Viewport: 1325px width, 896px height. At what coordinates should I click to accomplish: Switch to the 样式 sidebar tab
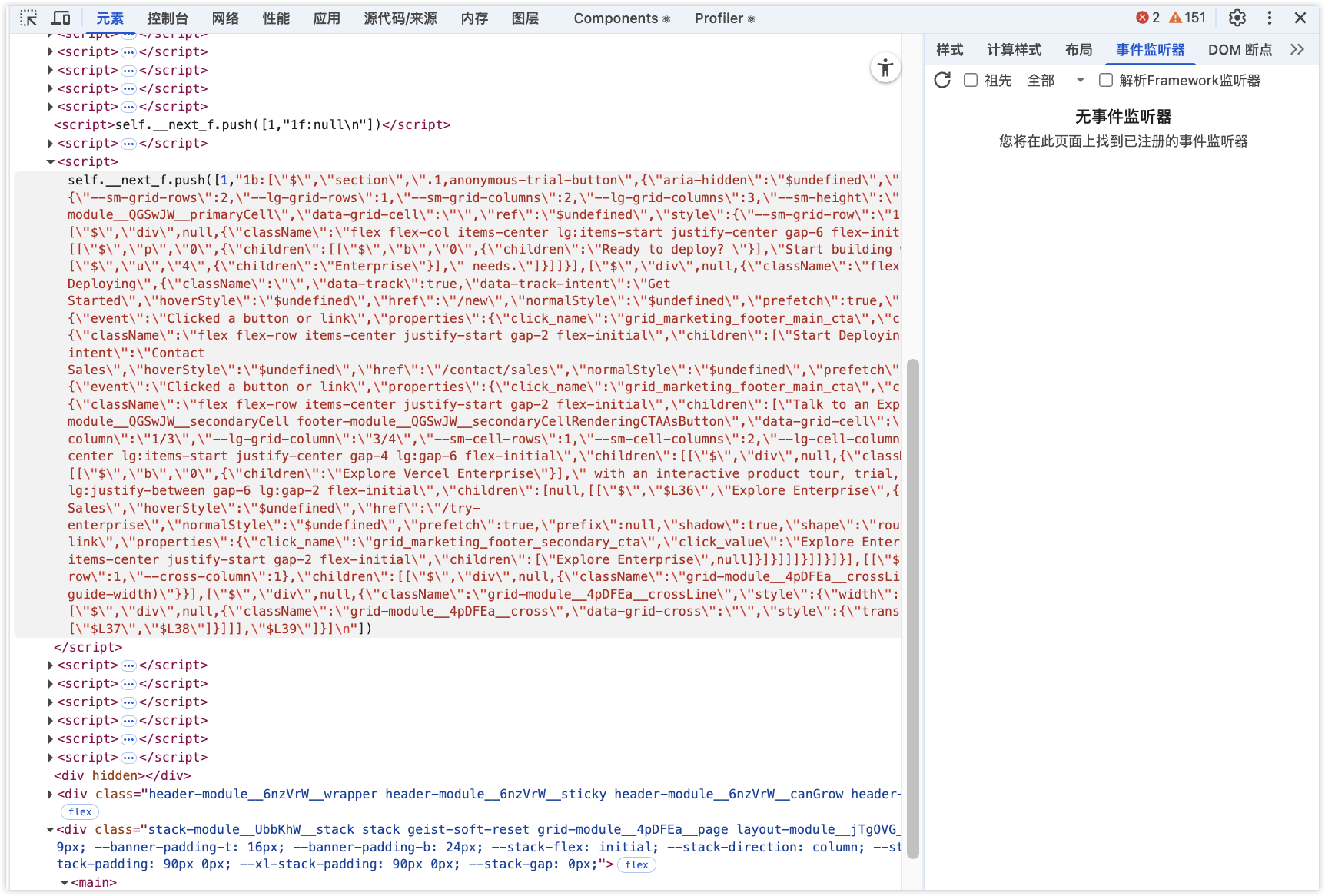pos(950,50)
